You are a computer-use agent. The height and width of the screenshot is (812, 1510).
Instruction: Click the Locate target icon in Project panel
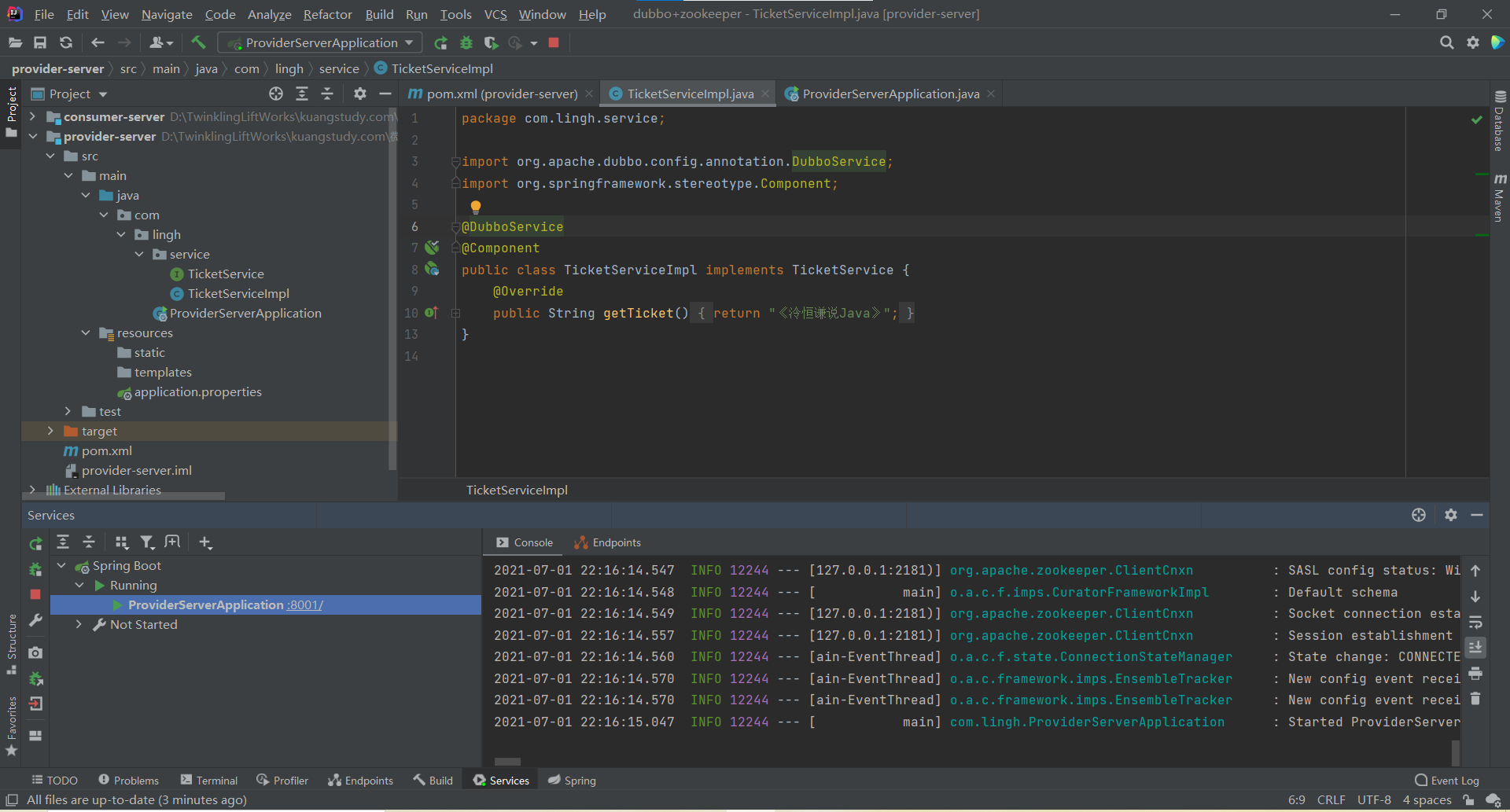coord(276,94)
